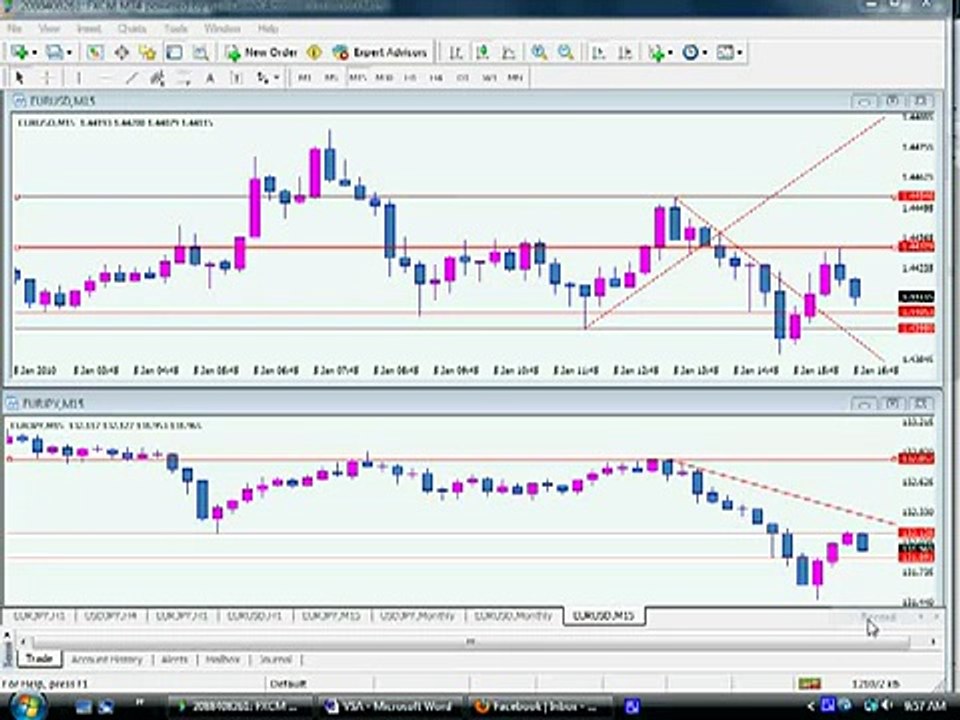Switch chart to bar chart
The height and width of the screenshot is (720, 960).
(x=456, y=53)
